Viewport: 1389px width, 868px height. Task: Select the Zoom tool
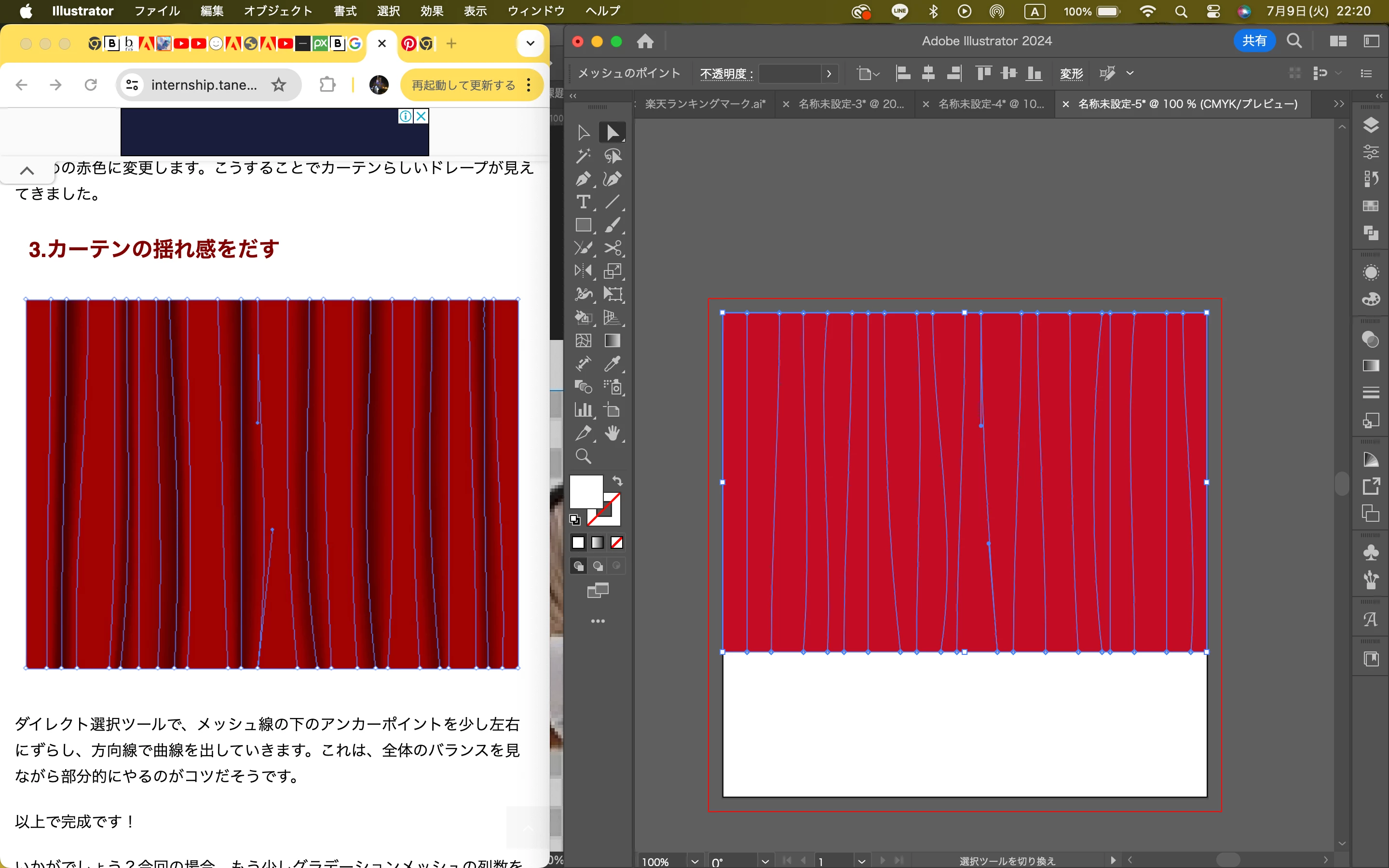point(583,456)
